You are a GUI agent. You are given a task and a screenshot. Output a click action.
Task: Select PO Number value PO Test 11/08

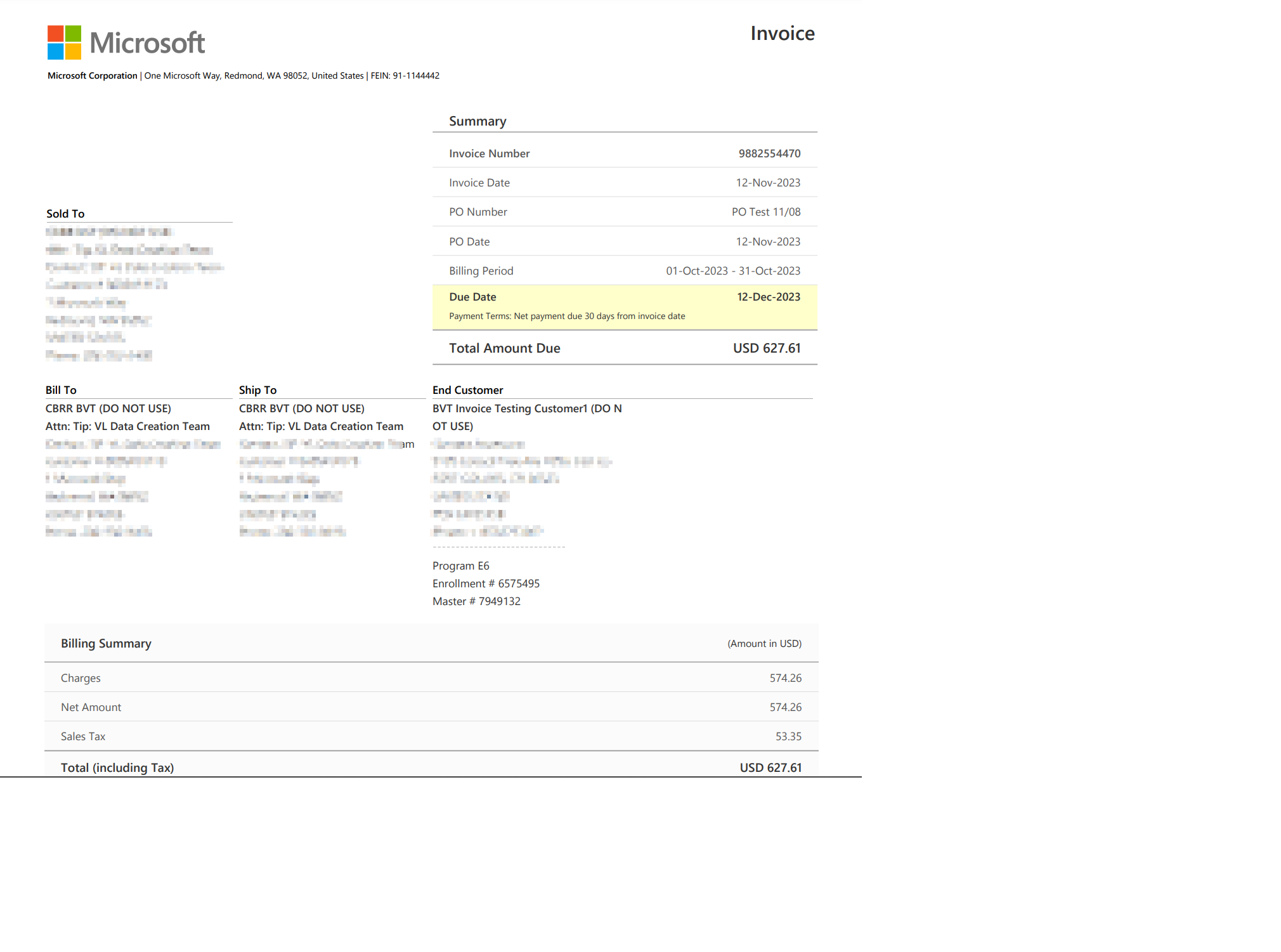[x=765, y=211]
